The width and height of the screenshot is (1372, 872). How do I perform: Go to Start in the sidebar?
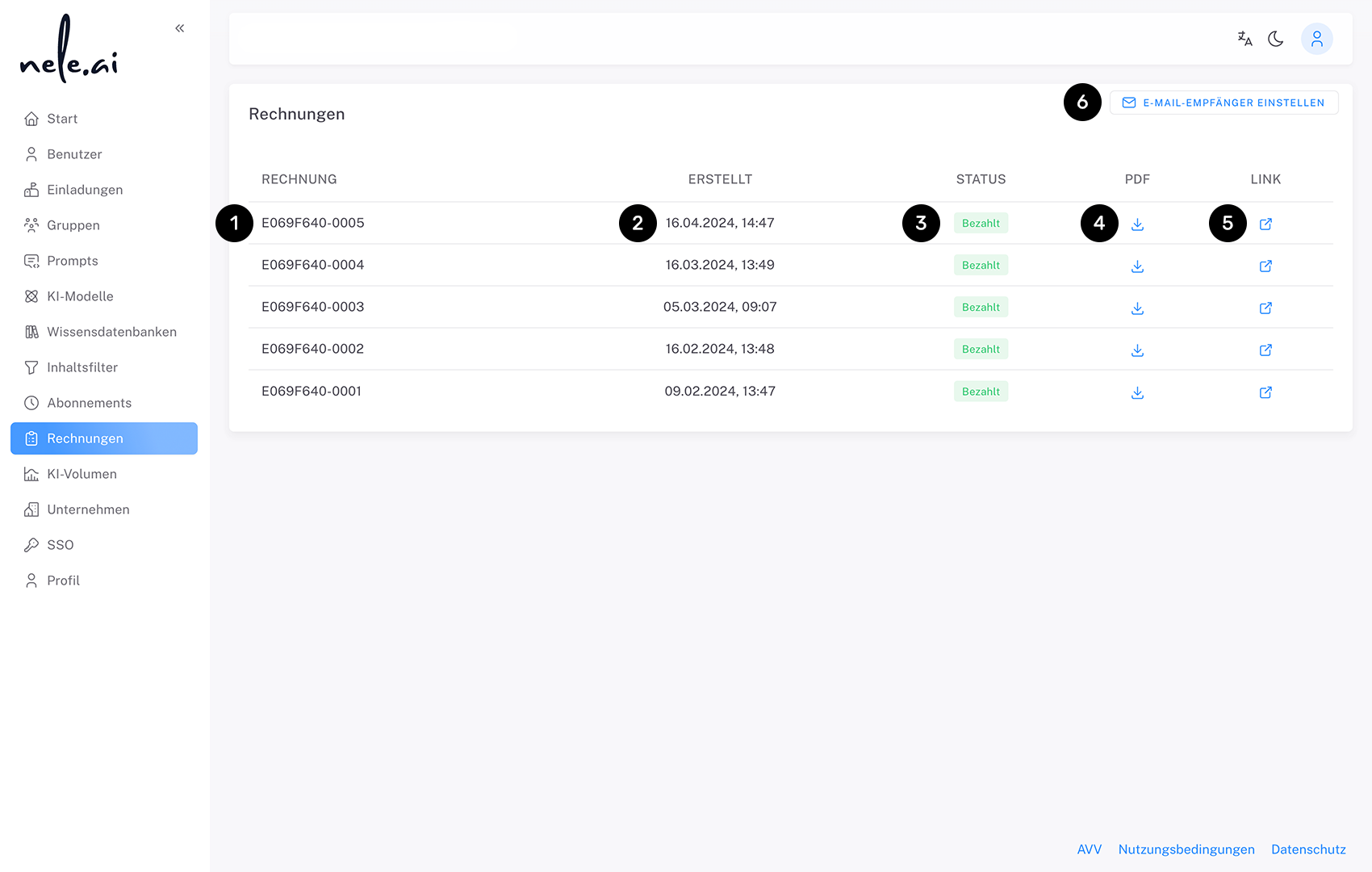point(104,119)
